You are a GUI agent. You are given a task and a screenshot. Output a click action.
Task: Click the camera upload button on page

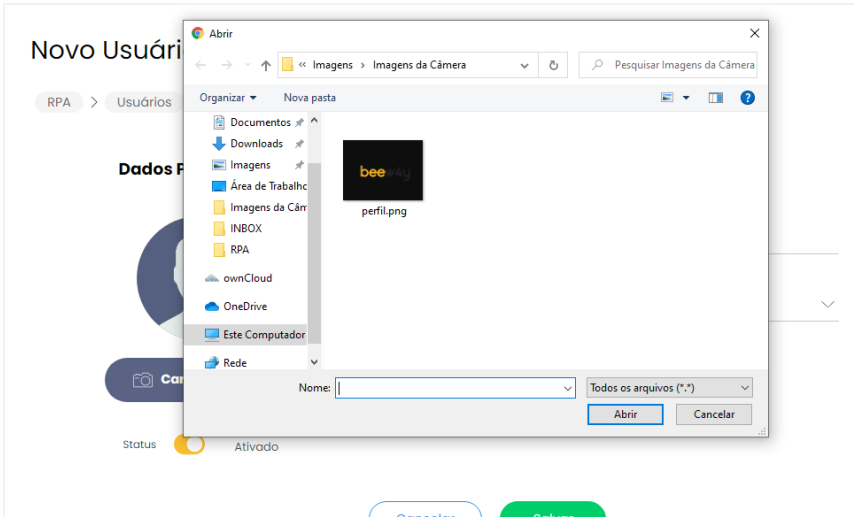click(x=144, y=380)
